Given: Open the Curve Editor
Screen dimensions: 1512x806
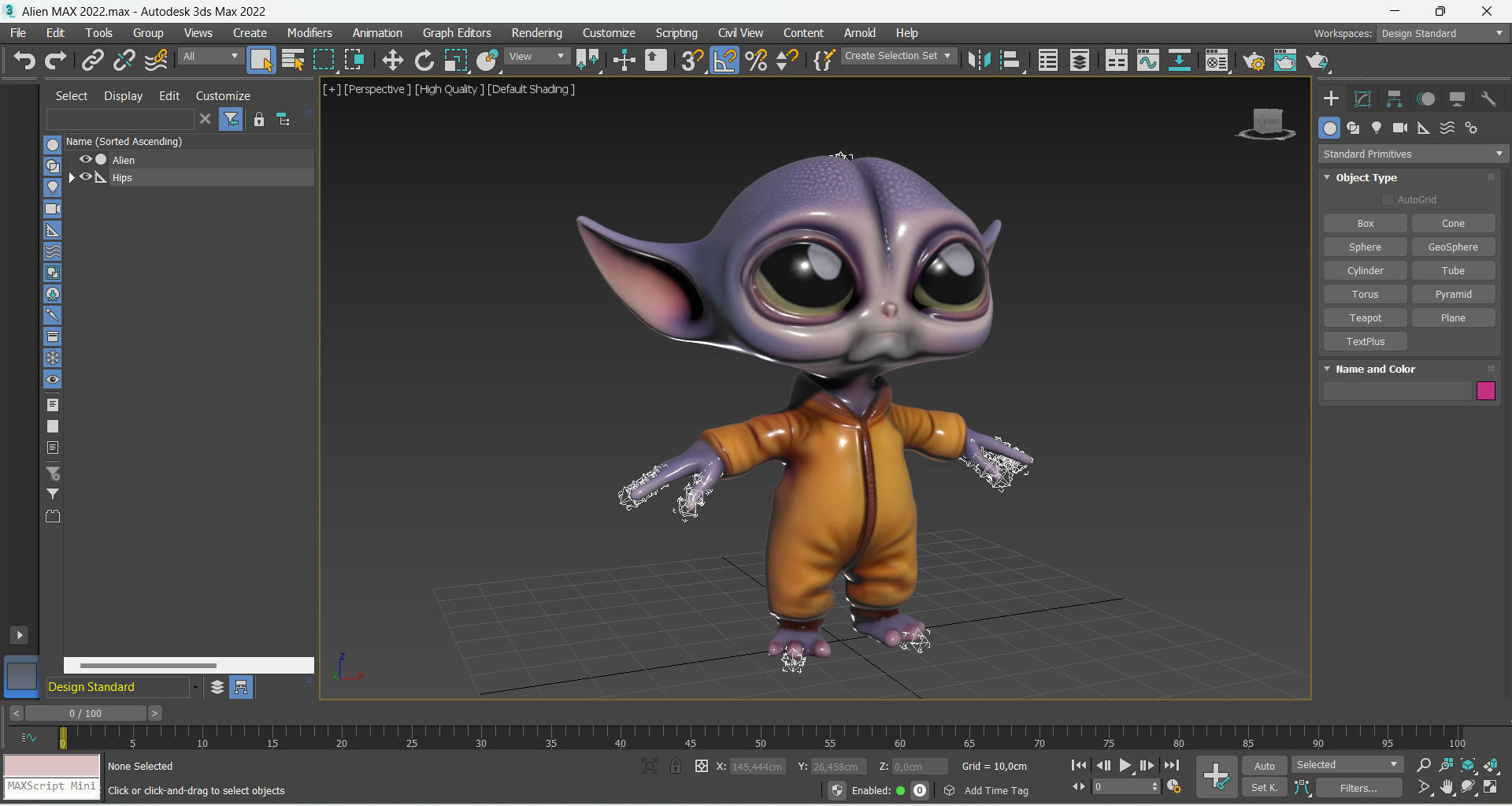Looking at the screenshot, I should (x=1147, y=60).
